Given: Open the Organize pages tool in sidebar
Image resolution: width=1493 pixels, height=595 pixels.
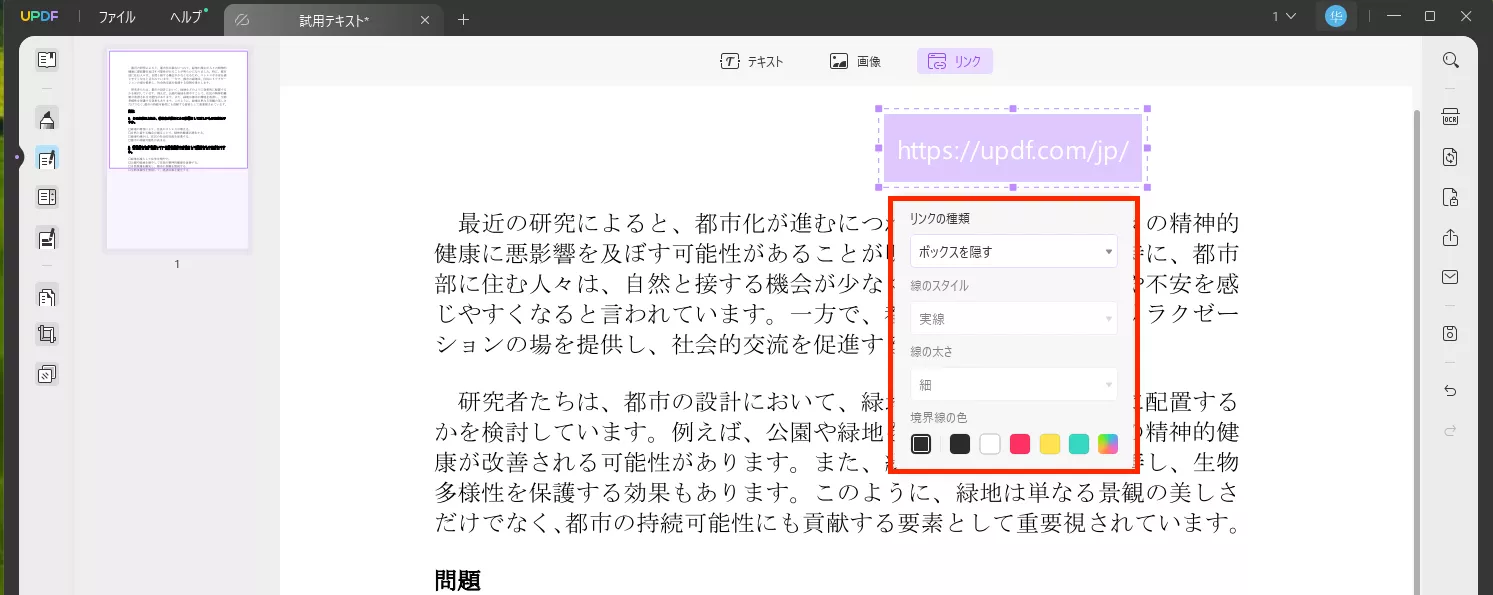Looking at the screenshot, I should pos(46,197).
